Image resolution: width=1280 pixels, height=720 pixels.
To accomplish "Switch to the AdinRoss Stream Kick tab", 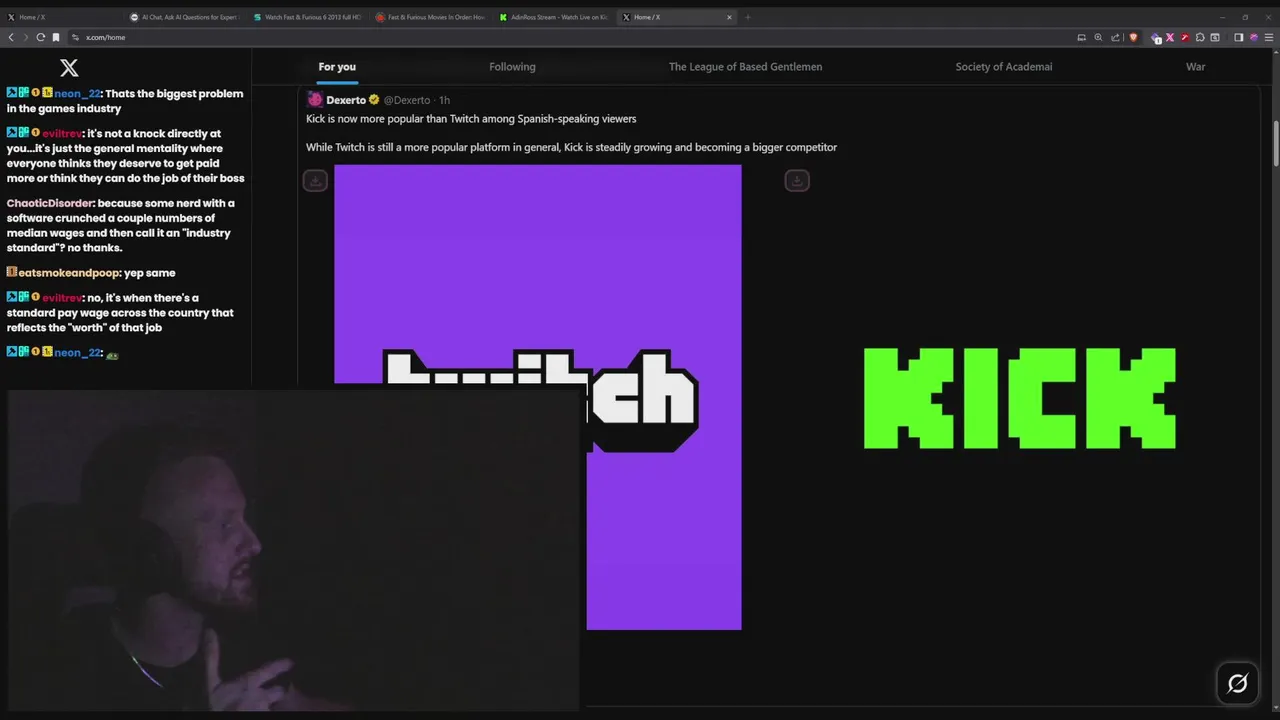I will coord(554,17).
